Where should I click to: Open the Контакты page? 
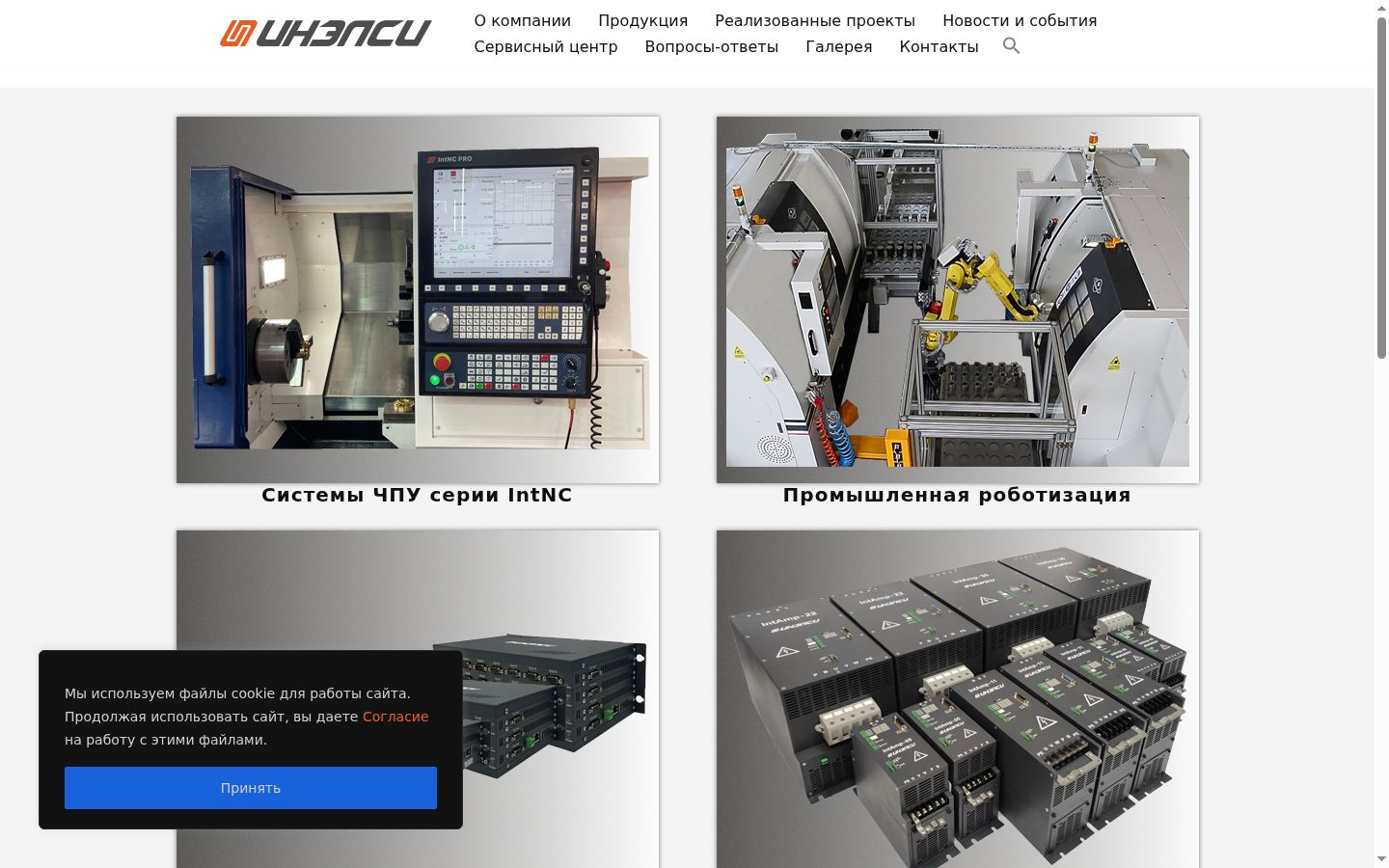(x=940, y=46)
